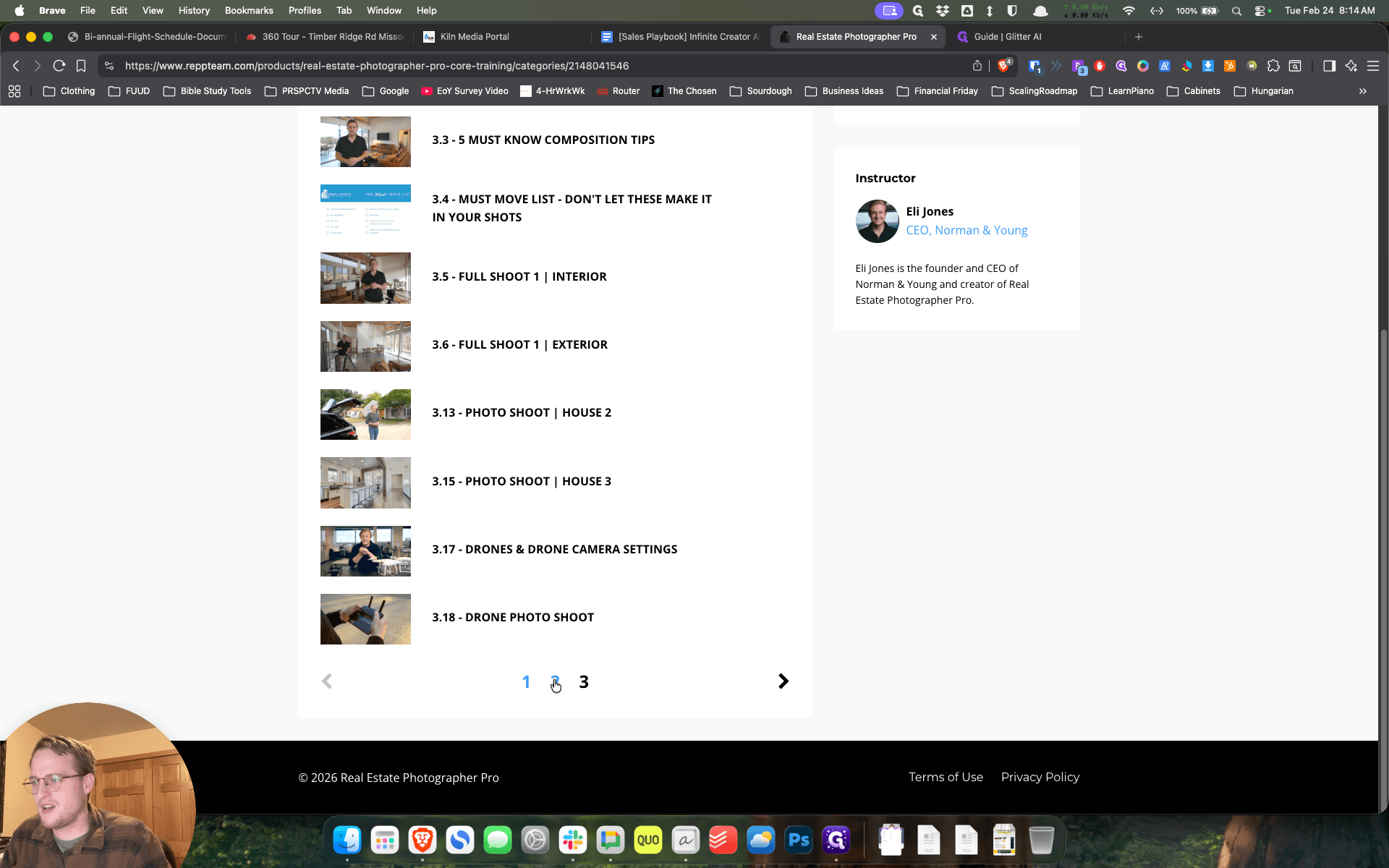Open the QUO app in the dock
The image size is (1389, 868).
[x=648, y=840]
